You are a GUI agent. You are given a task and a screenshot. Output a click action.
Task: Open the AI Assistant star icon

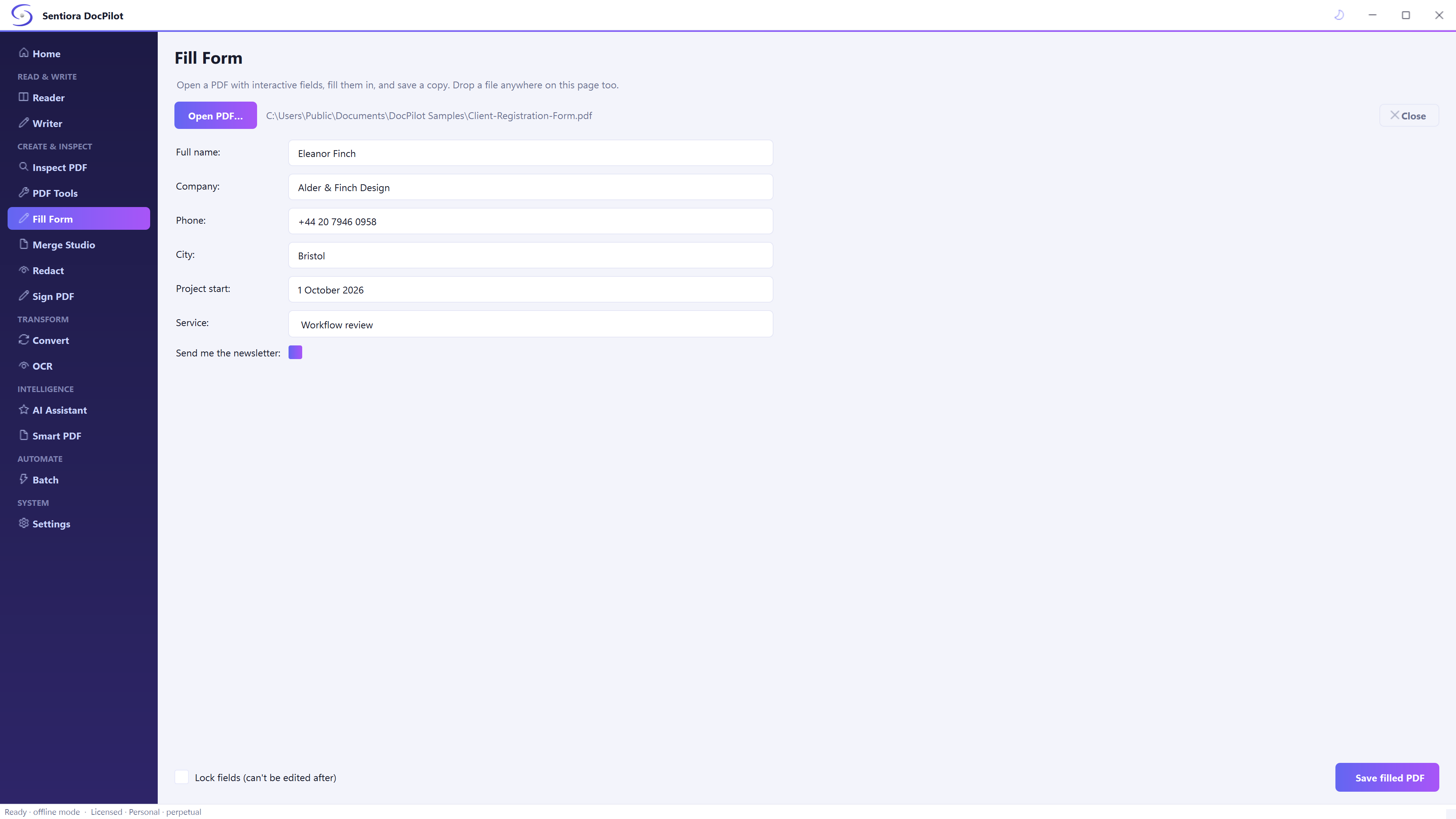[x=24, y=410]
